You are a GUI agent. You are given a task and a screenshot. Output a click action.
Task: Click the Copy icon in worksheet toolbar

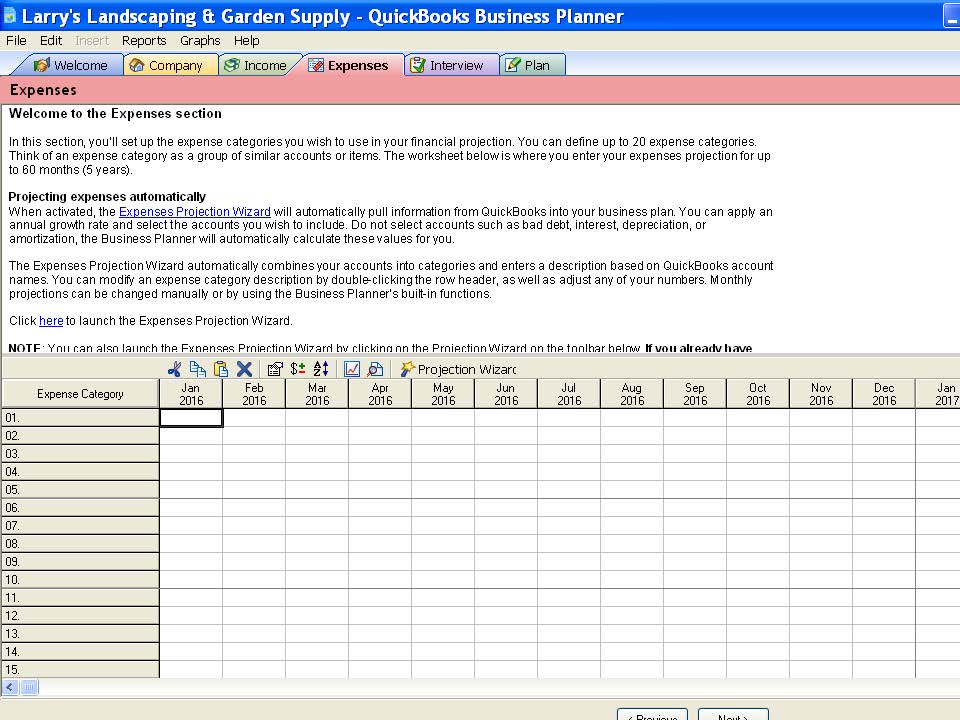tap(198, 369)
